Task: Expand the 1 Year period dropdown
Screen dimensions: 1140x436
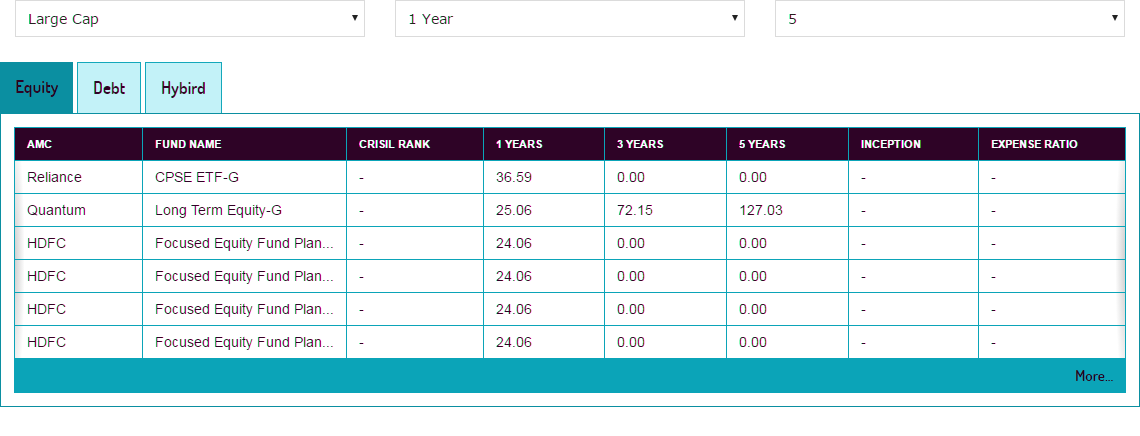Action: pyautogui.click(x=569, y=19)
